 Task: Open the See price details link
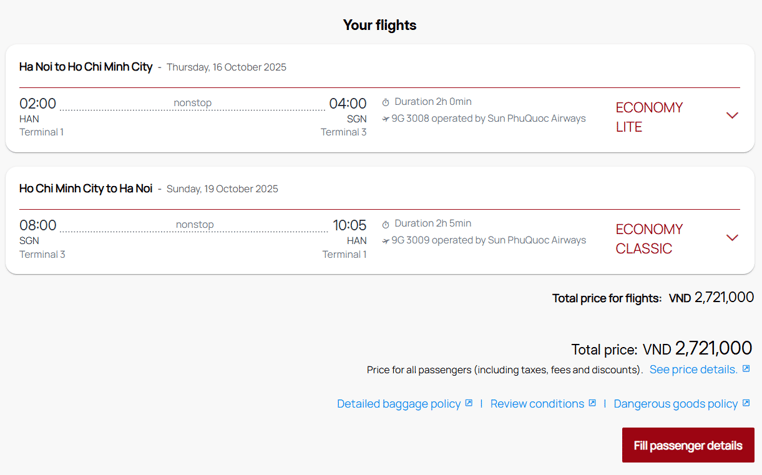693,370
